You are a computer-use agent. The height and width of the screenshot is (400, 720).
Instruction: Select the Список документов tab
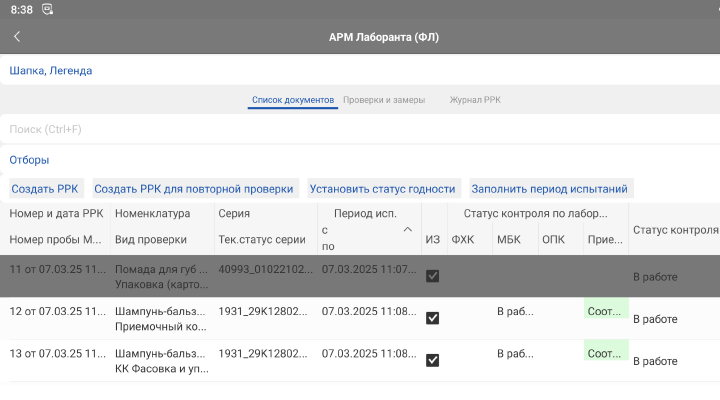click(292, 100)
